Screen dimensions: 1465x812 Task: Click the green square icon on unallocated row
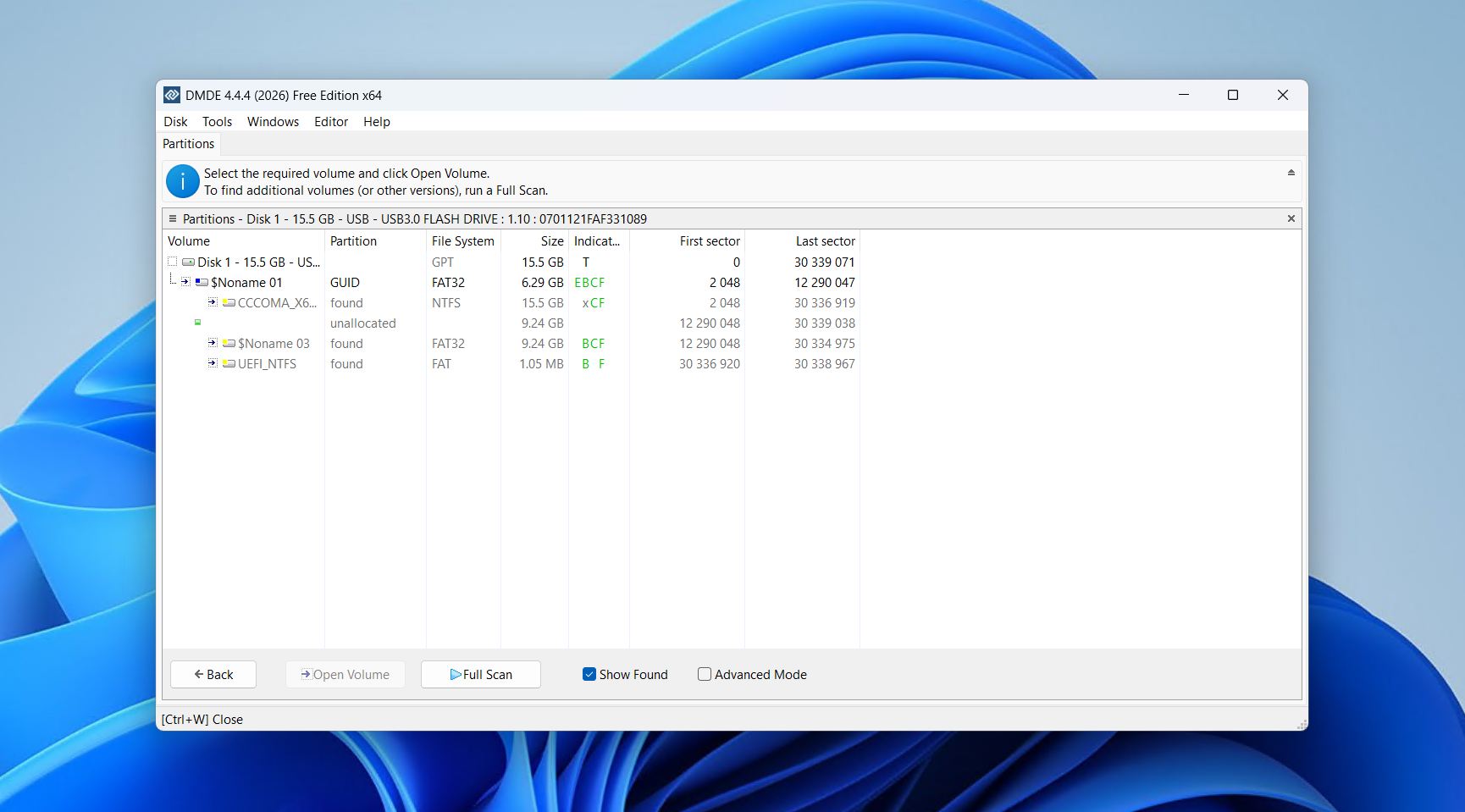click(x=197, y=323)
